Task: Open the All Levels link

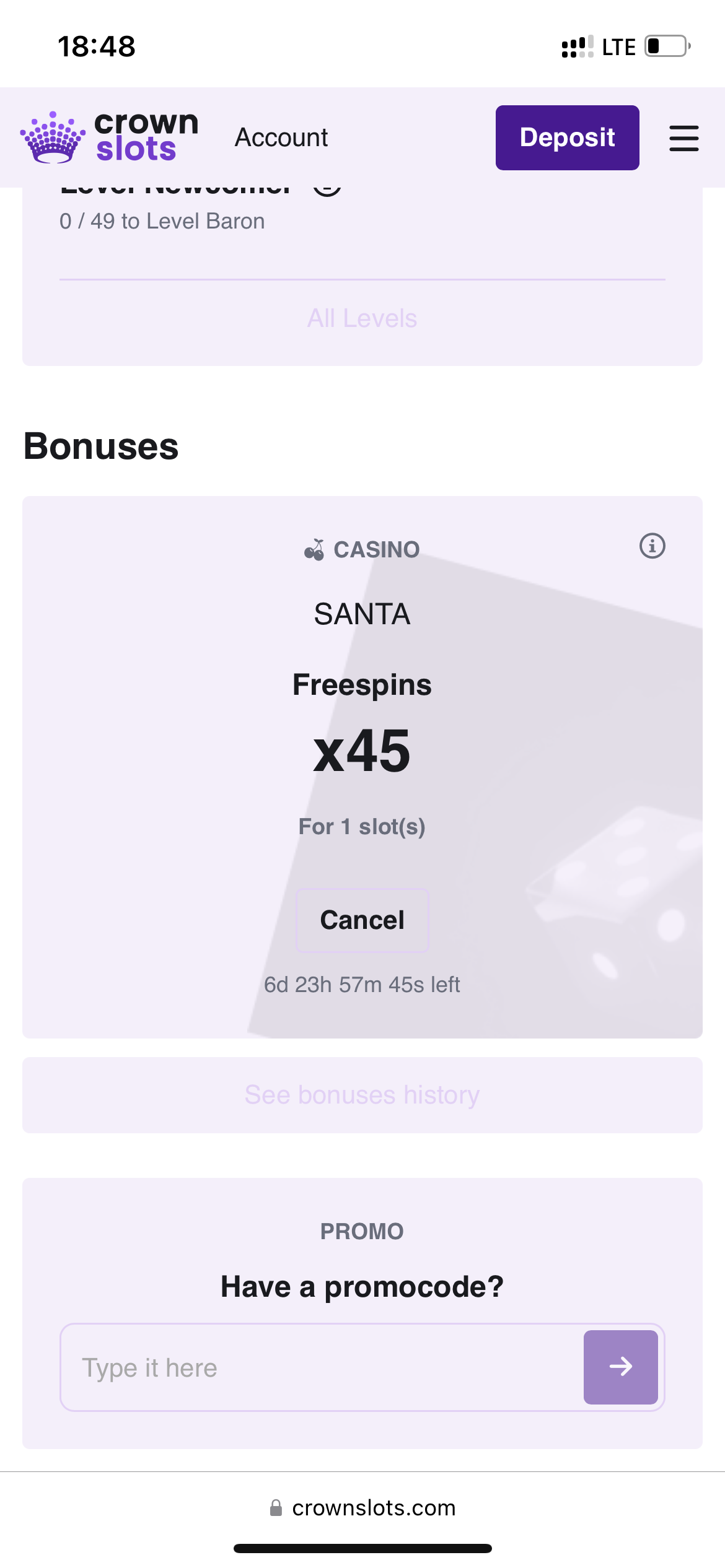Action: point(362,318)
